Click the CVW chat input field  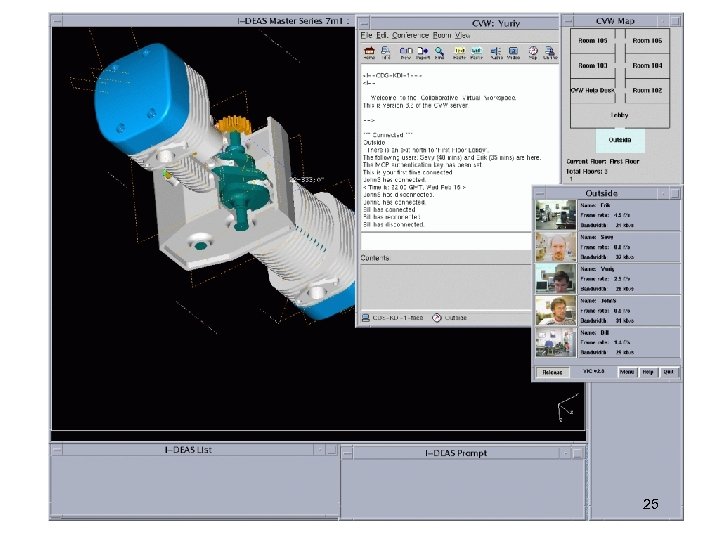[x=446, y=241]
